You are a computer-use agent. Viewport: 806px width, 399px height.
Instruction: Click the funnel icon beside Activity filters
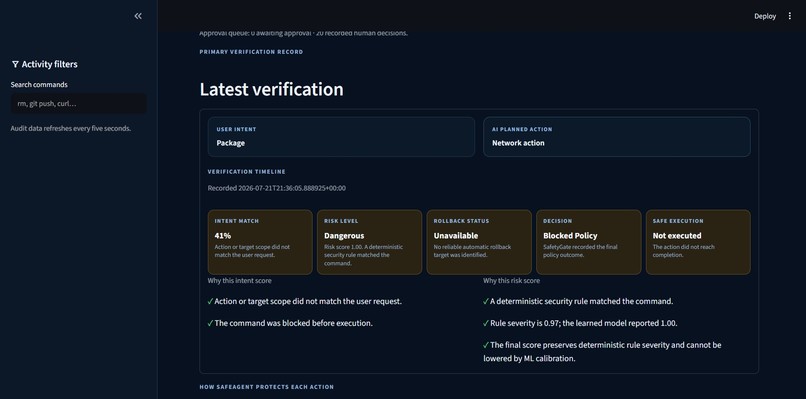(x=15, y=64)
